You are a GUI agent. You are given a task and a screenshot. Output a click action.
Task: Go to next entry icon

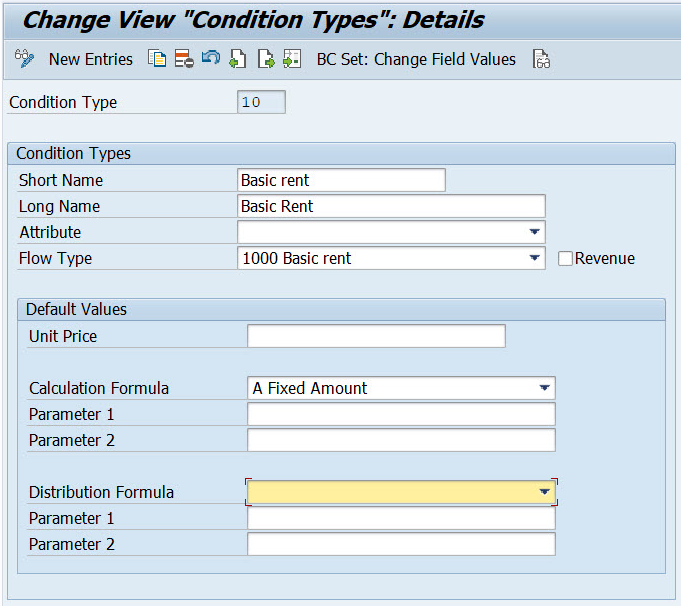[265, 59]
